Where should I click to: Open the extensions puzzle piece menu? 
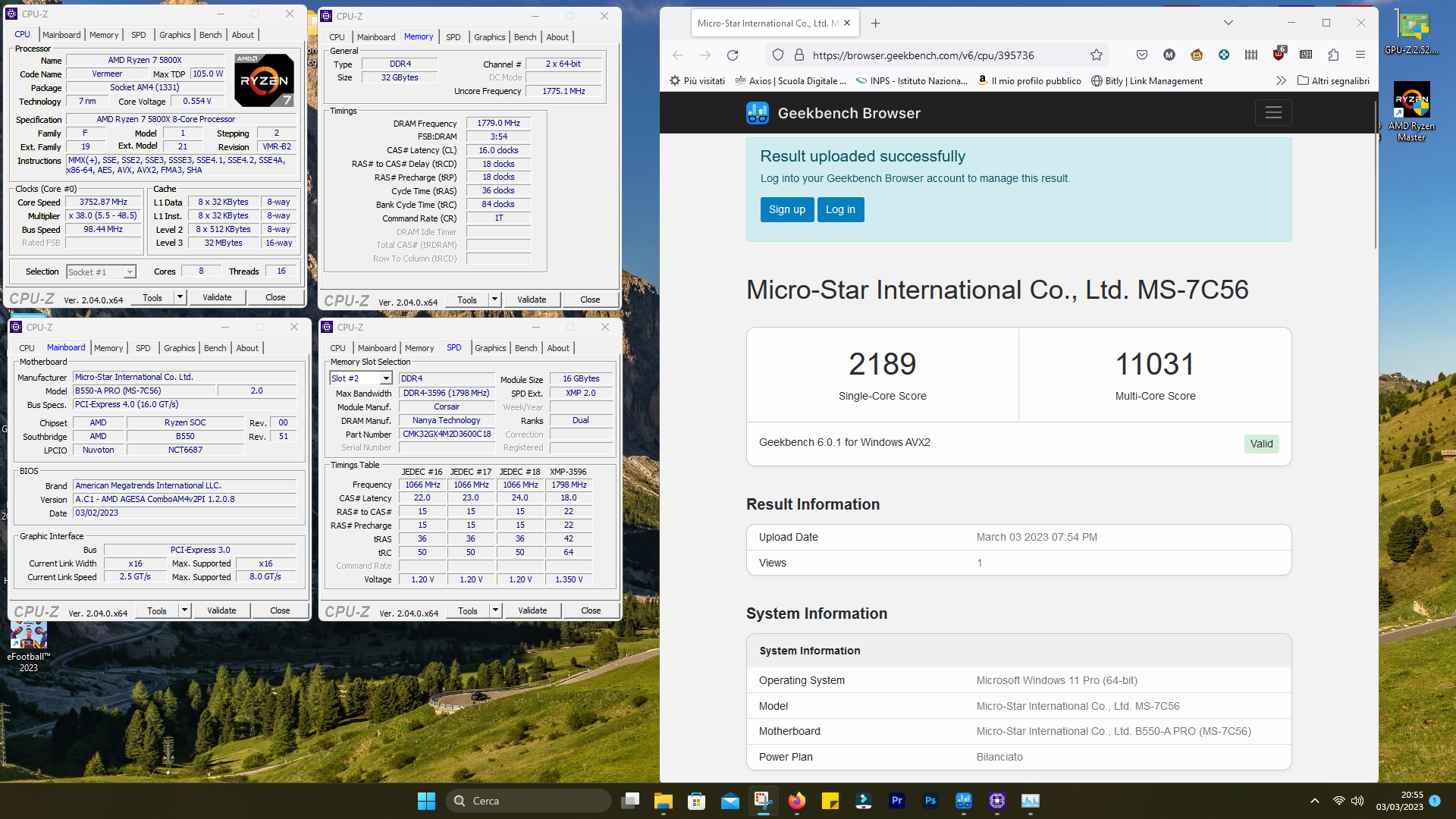click(x=1333, y=55)
